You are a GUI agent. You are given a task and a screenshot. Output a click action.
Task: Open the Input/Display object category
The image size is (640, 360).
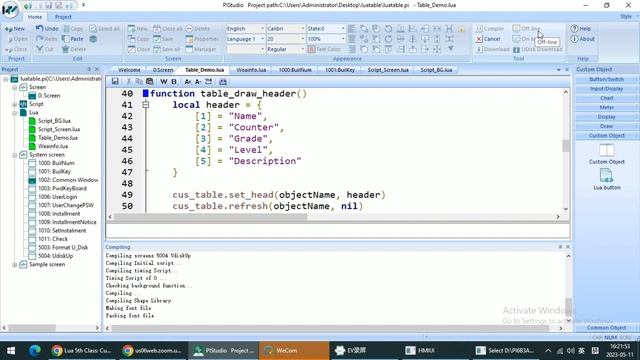[x=607, y=89]
